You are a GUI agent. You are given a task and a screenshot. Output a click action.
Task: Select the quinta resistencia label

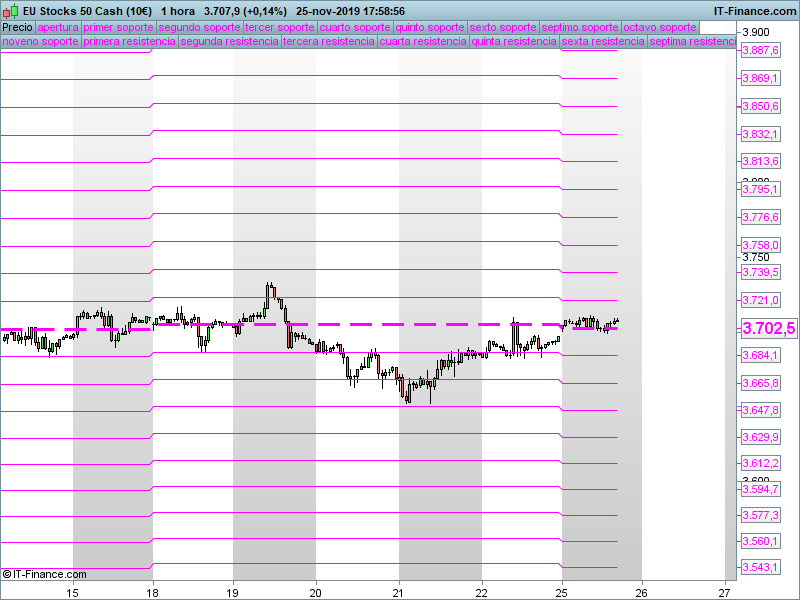tap(514, 41)
